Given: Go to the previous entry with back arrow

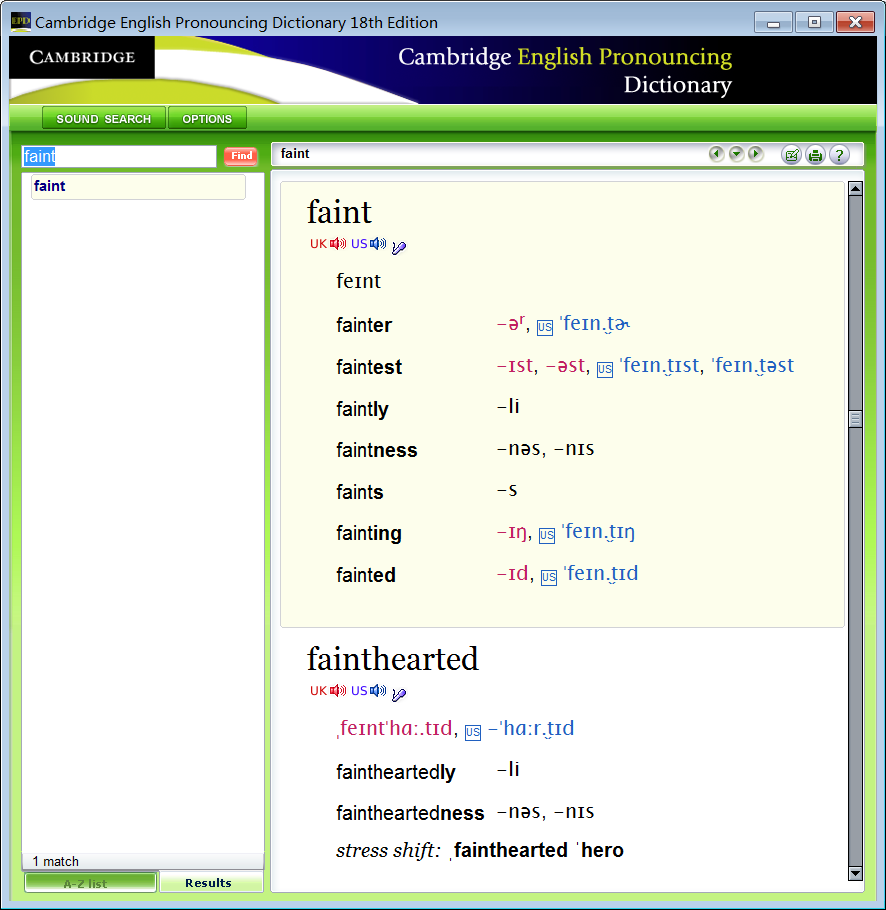Looking at the screenshot, I should click(x=717, y=154).
